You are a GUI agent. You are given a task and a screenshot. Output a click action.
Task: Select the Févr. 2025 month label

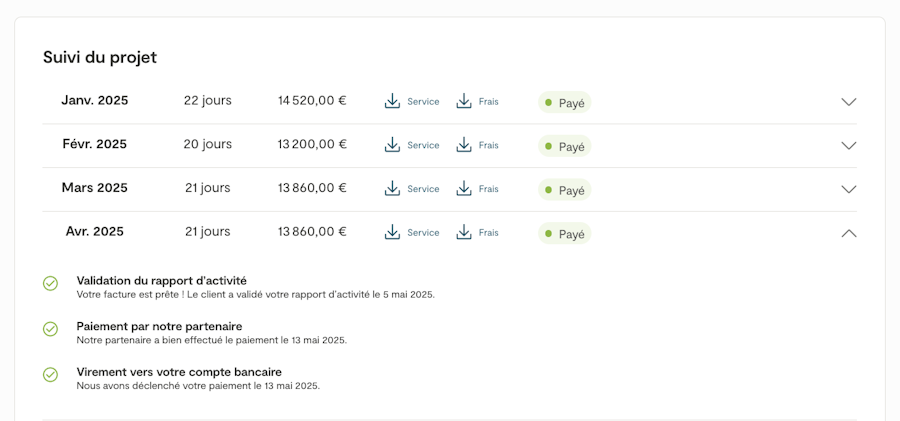pyautogui.click(x=95, y=144)
